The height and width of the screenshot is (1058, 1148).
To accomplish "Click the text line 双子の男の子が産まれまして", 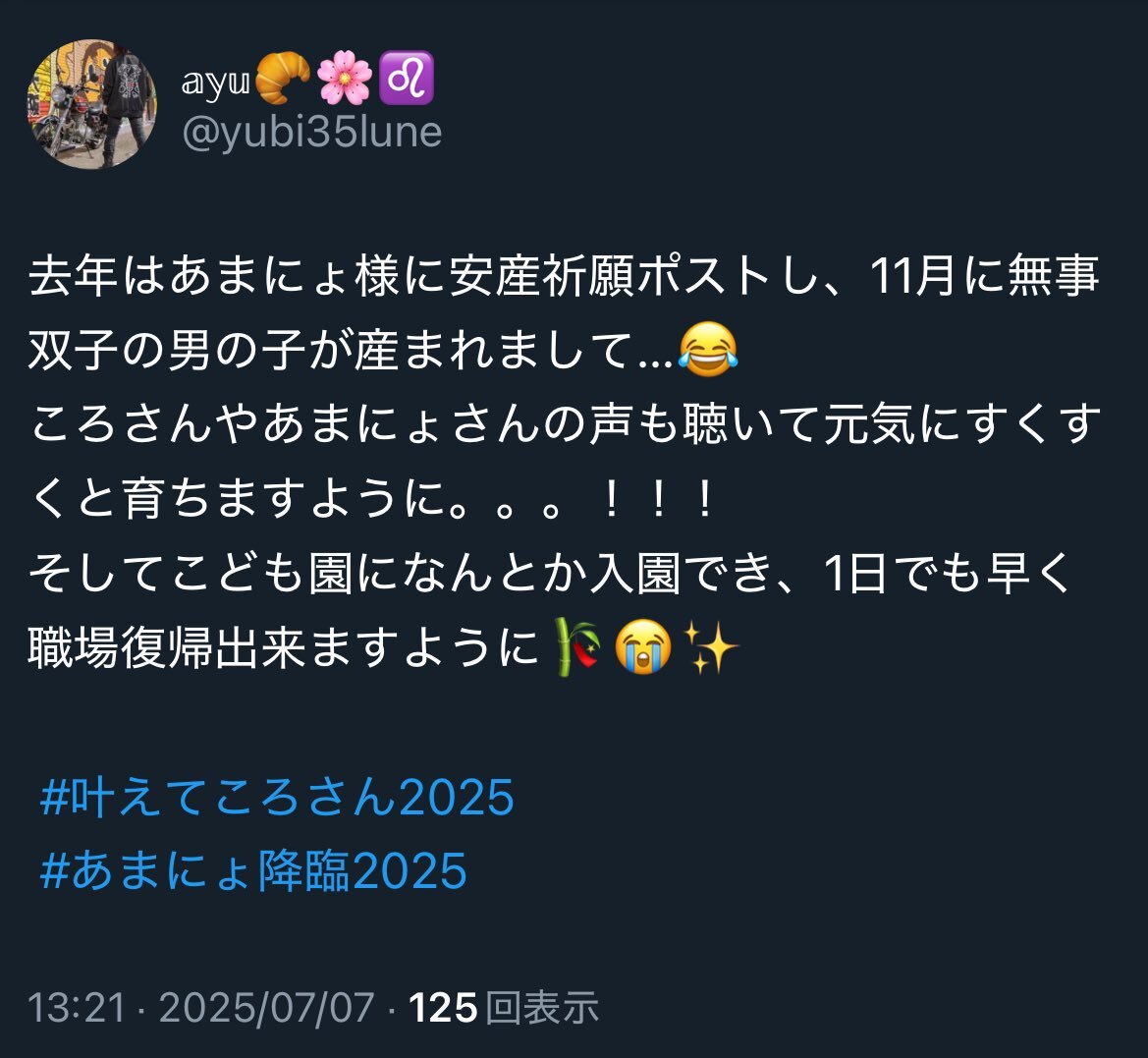I will [350, 350].
